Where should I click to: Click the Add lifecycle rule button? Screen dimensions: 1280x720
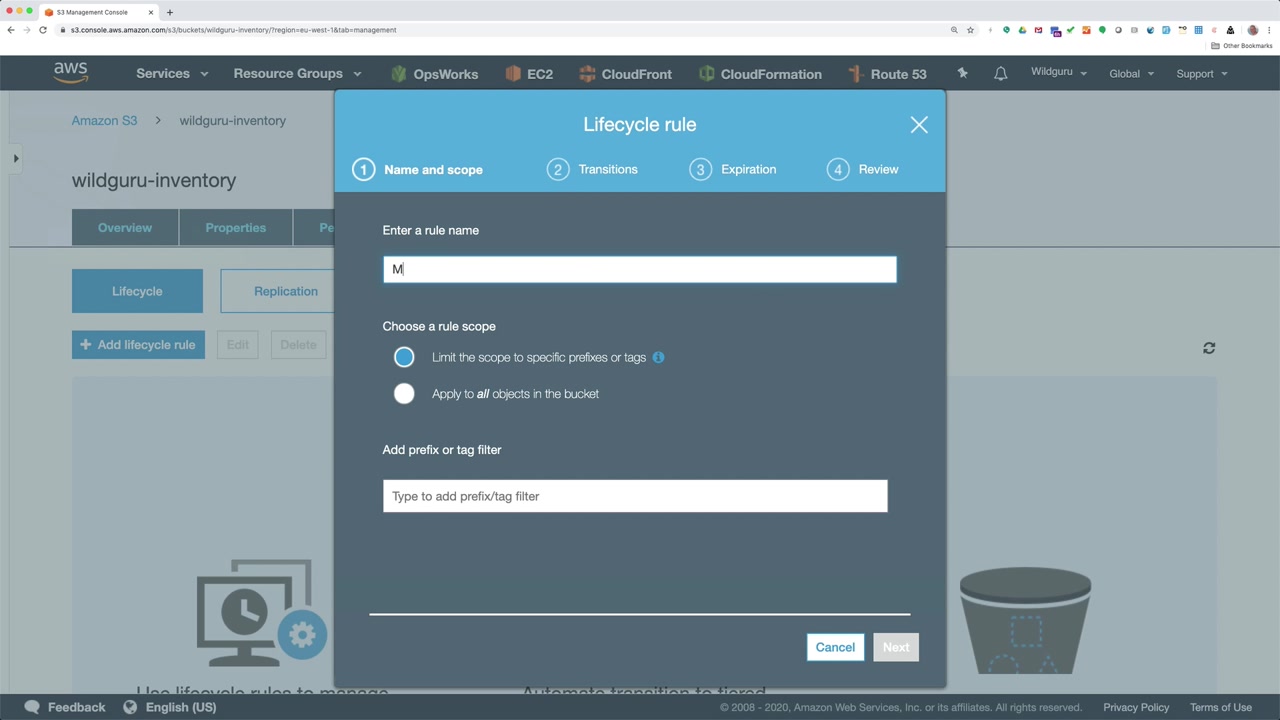(138, 345)
